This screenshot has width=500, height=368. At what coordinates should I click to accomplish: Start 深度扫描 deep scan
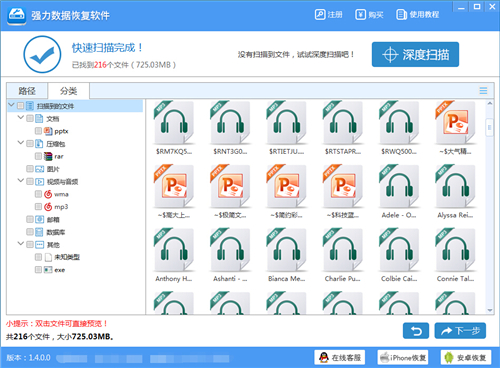tap(415, 54)
